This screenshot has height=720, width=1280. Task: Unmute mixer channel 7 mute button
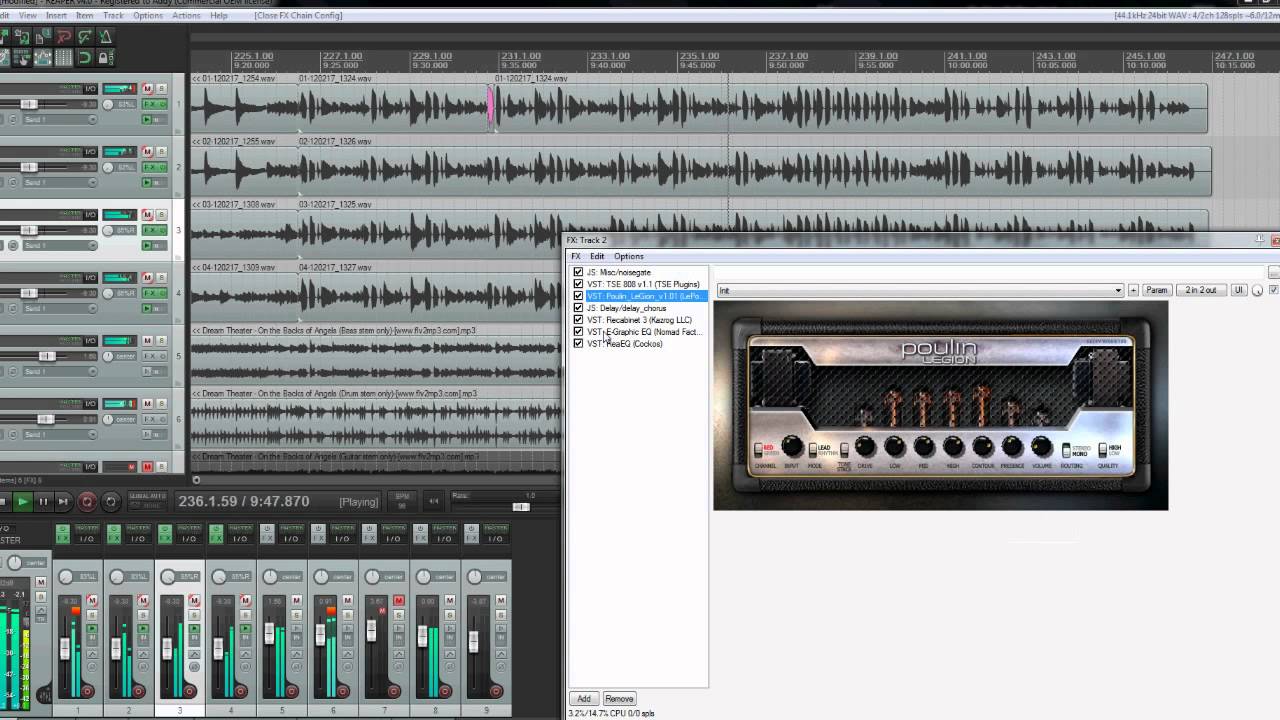tap(399, 600)
